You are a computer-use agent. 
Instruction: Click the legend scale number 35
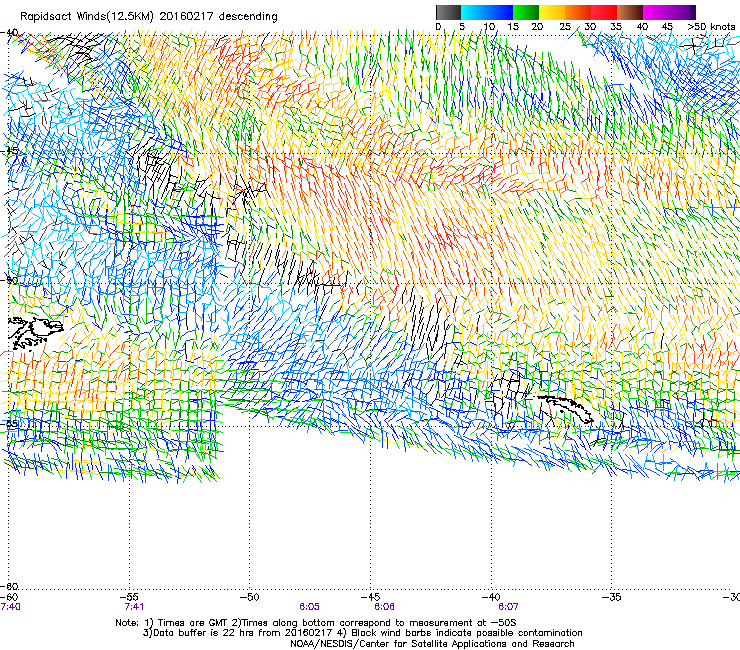(616, 27)
